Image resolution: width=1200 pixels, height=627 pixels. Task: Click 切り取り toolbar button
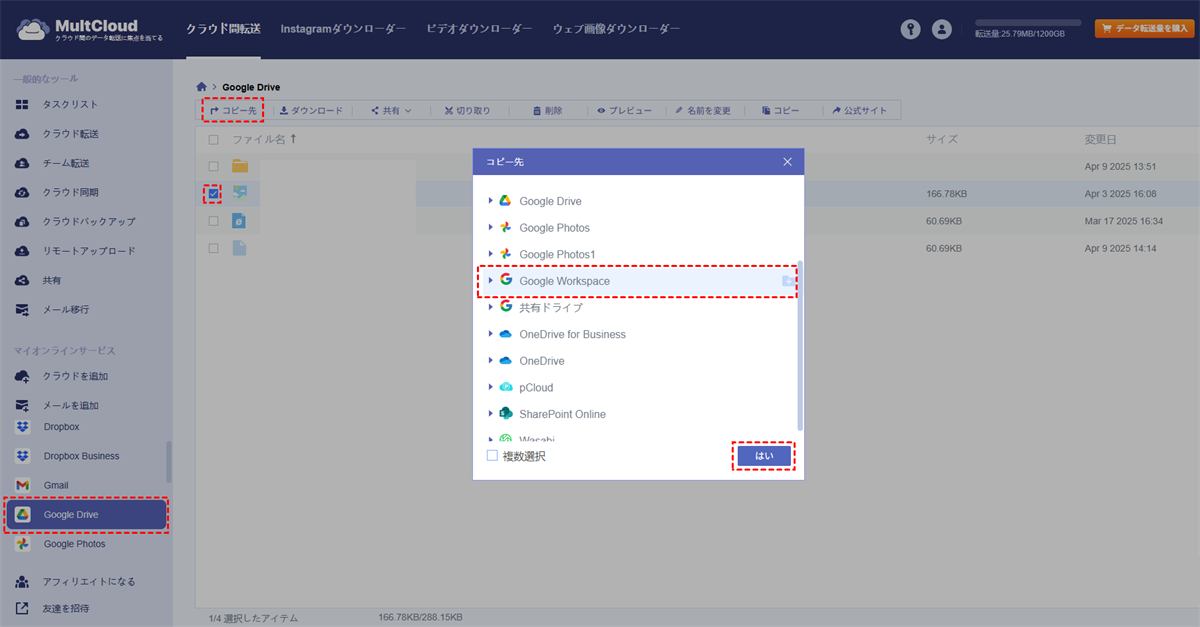[467, 111]
